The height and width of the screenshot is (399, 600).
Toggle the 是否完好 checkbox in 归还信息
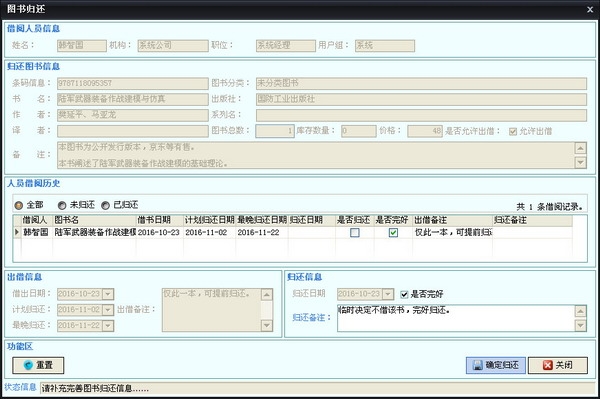pyautogui.click(x=404, y=294)
